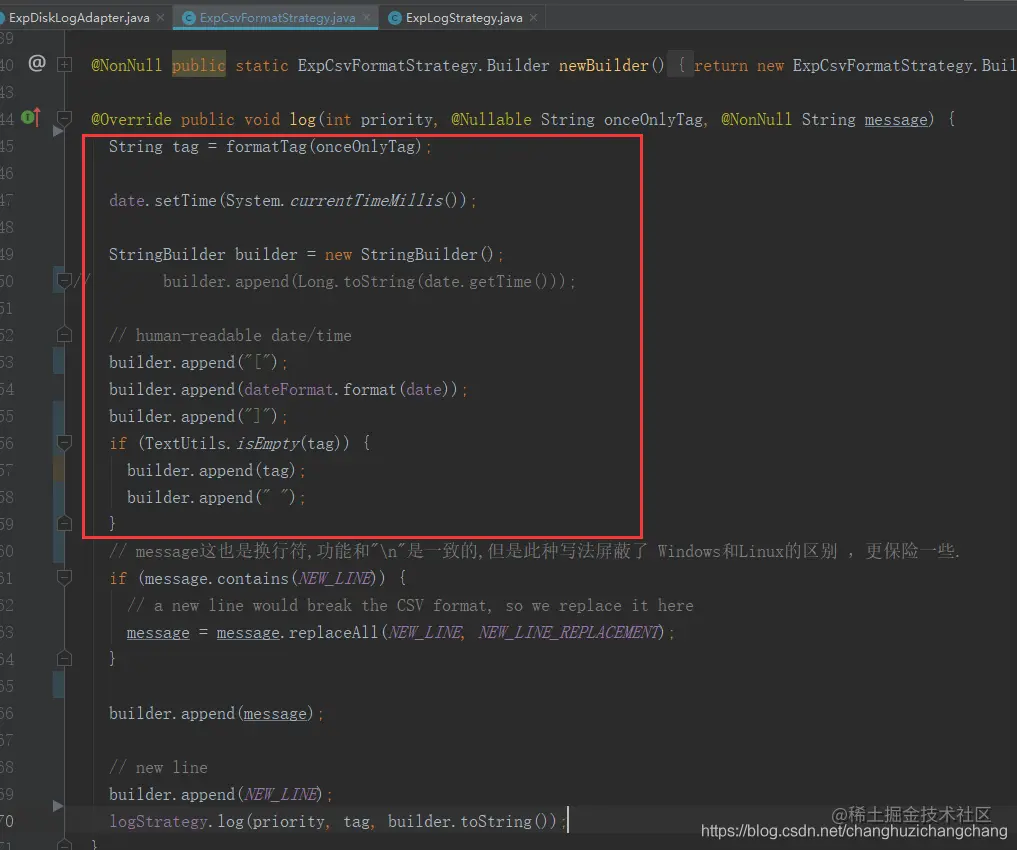Viewport: 1017px width, 850px height.
Task: Click 'logStrategy' on the last statement
Action: pyautogui.click(x=158, y=821)
